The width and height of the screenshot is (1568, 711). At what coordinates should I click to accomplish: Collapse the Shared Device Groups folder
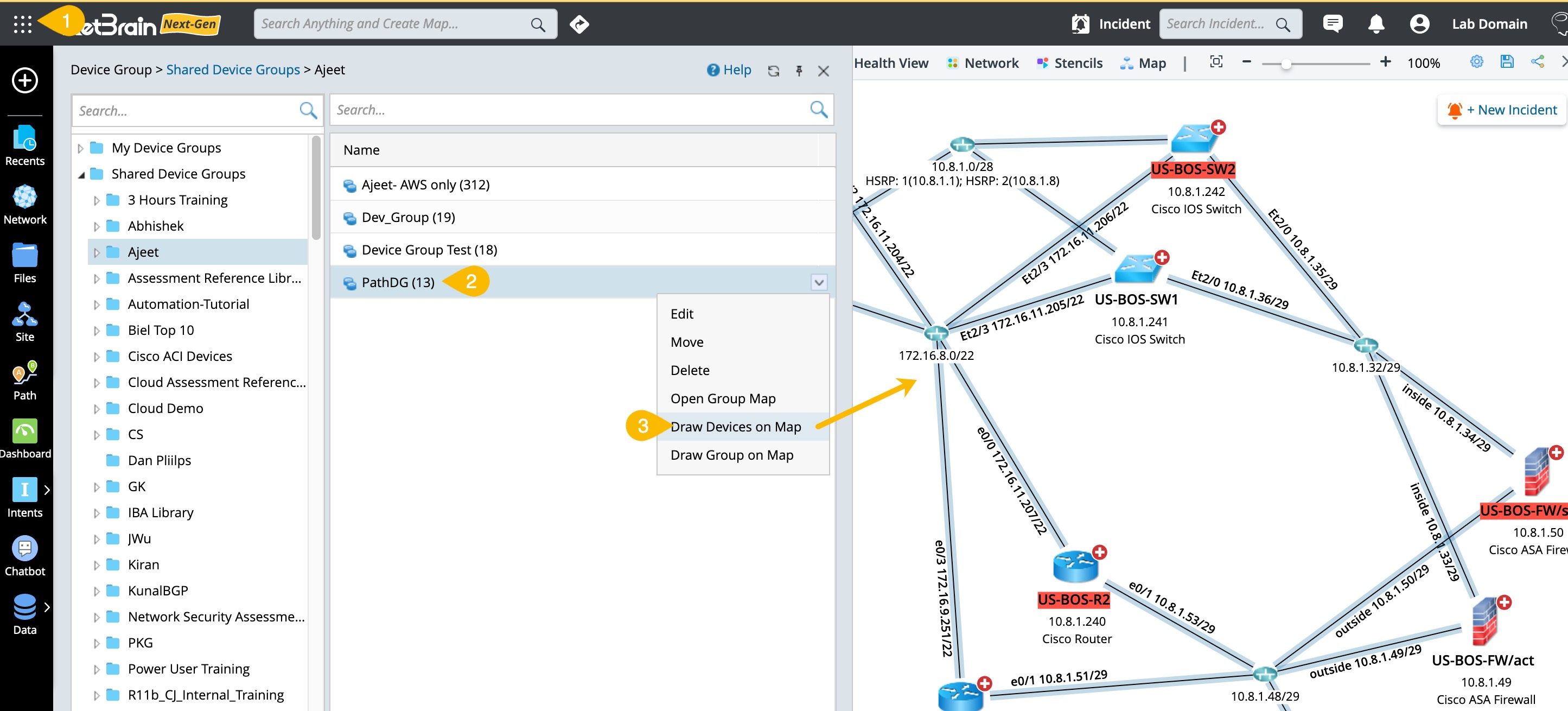click(81, 175)
